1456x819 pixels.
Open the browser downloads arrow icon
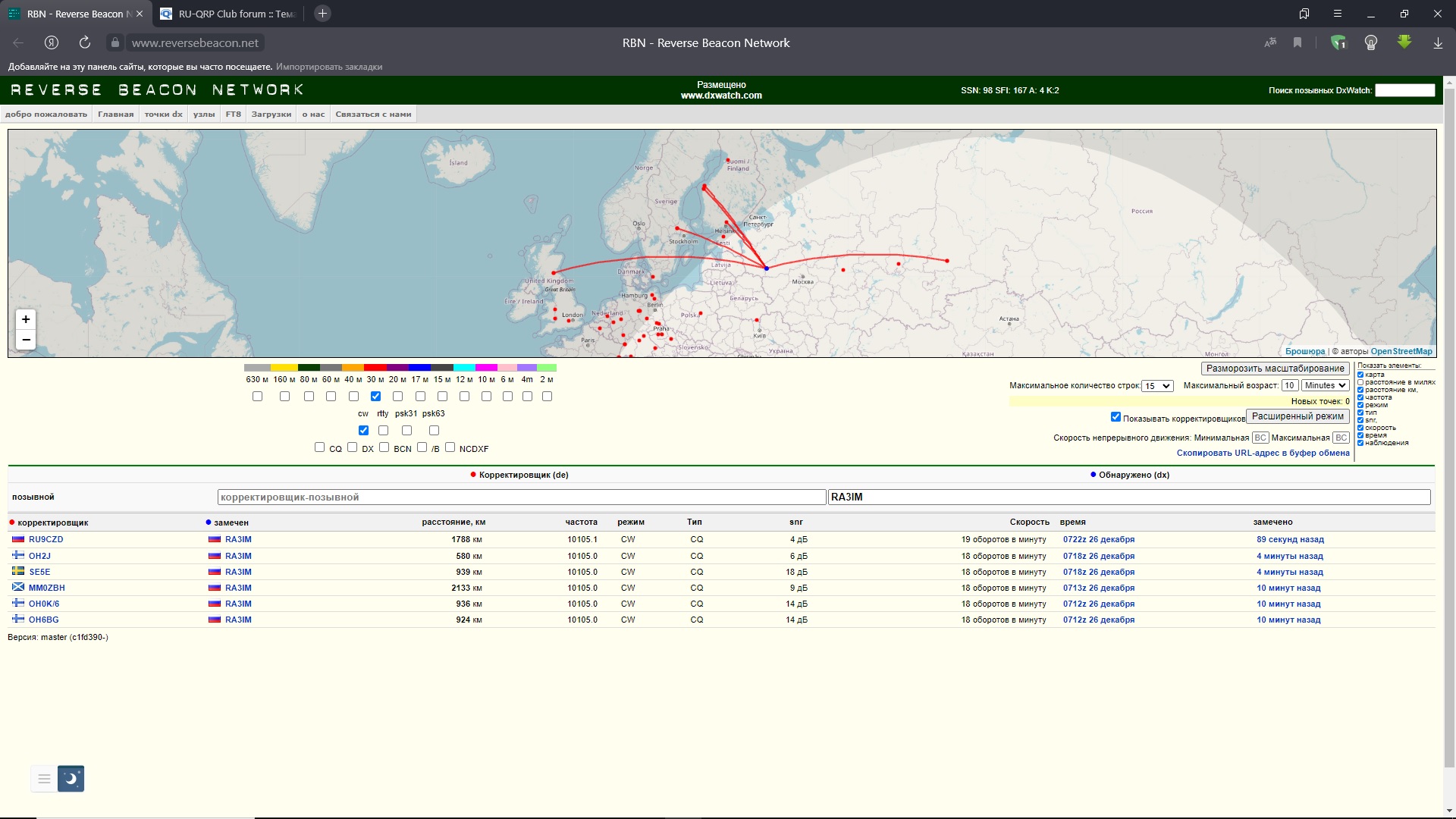[1438, 43]
